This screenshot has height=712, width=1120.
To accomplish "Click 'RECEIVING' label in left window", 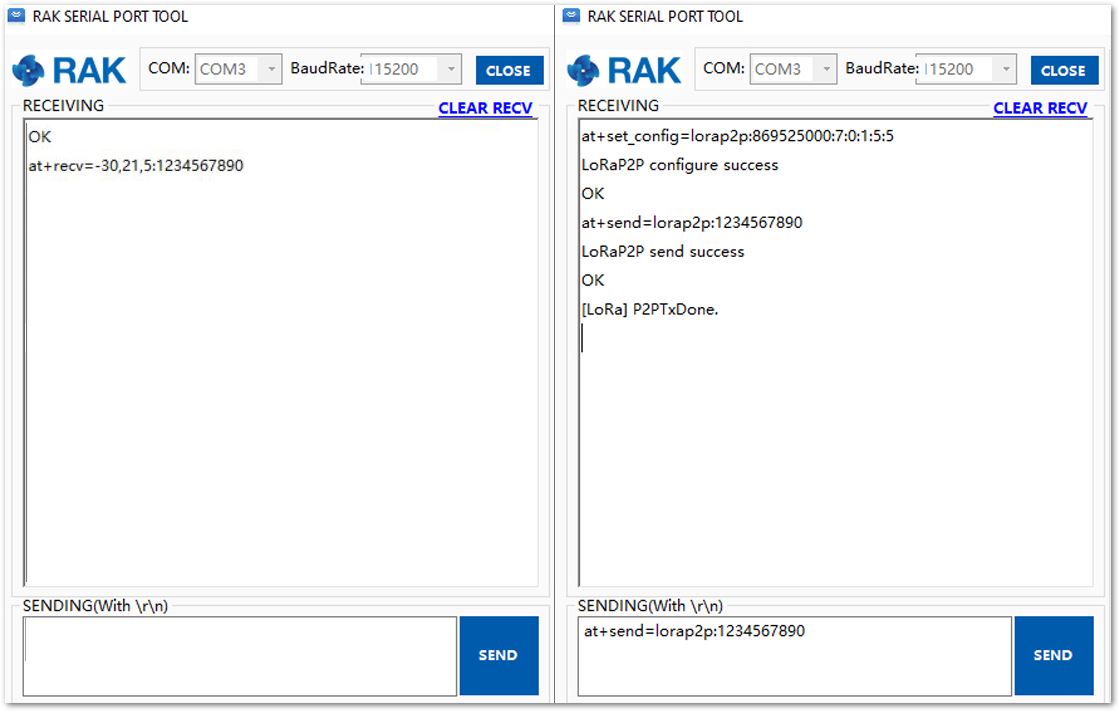I will tap(64, 106).
